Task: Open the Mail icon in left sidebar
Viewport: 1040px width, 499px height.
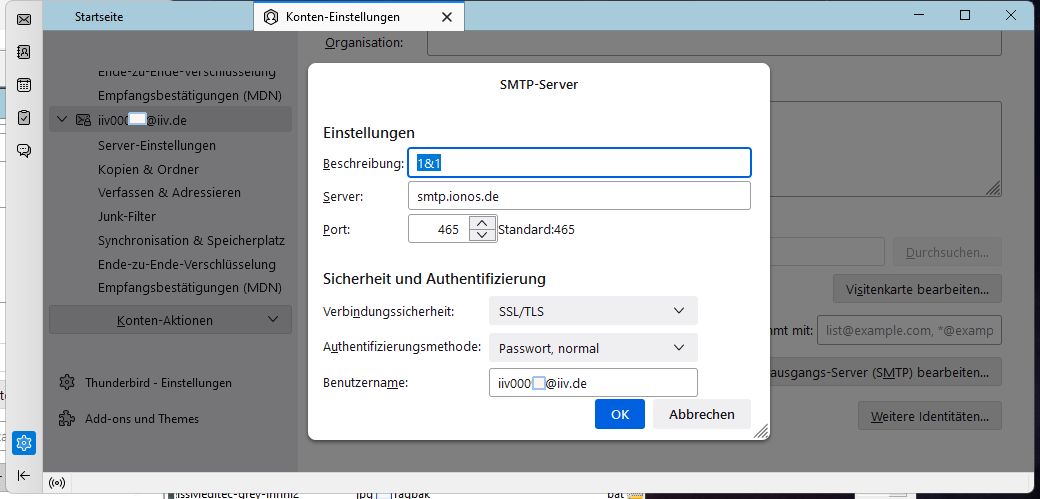Action: pos(24,19)
